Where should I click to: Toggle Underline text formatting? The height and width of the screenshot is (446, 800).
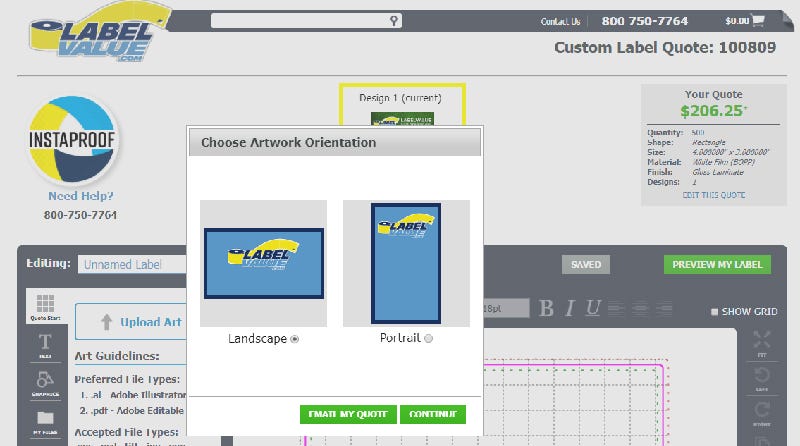point(592,308)
